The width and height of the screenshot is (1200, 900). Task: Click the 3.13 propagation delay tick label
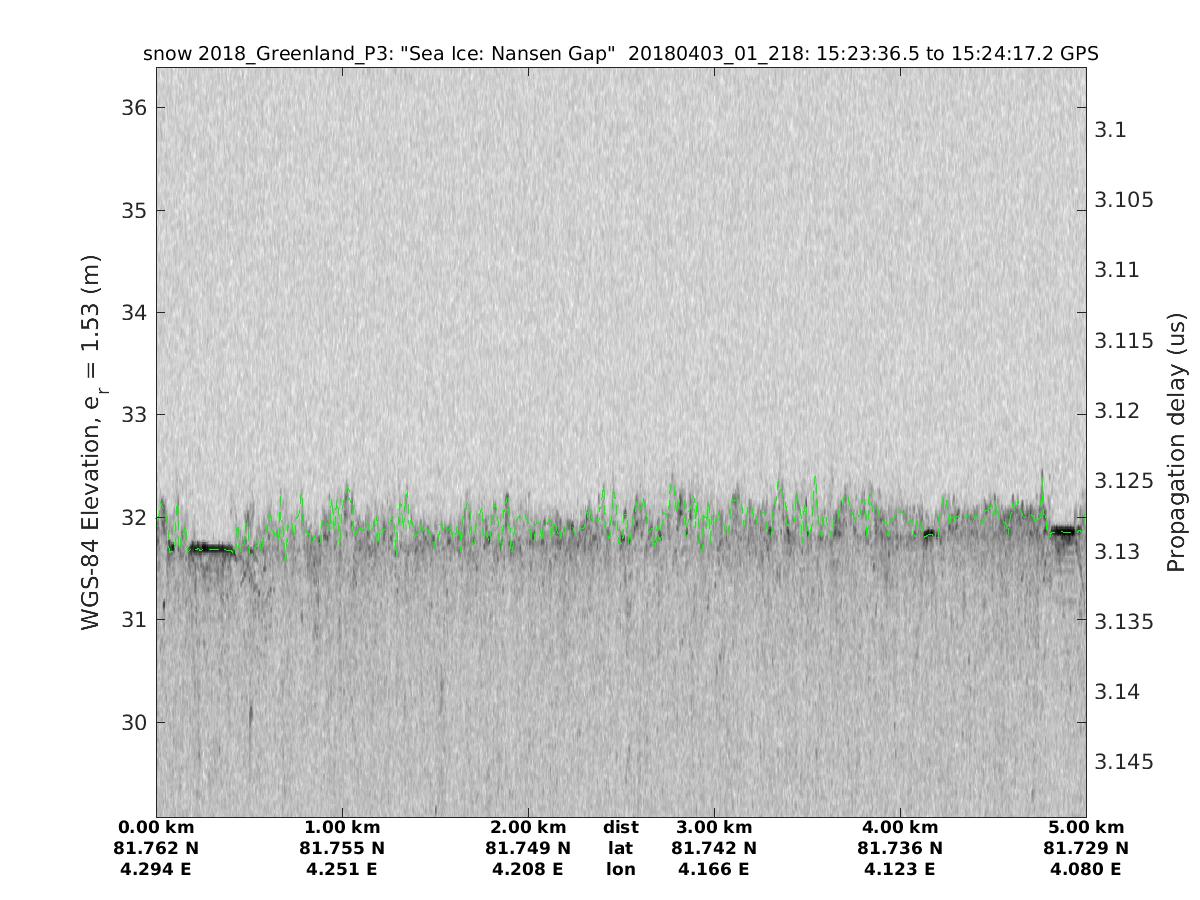coord(1117,552)
